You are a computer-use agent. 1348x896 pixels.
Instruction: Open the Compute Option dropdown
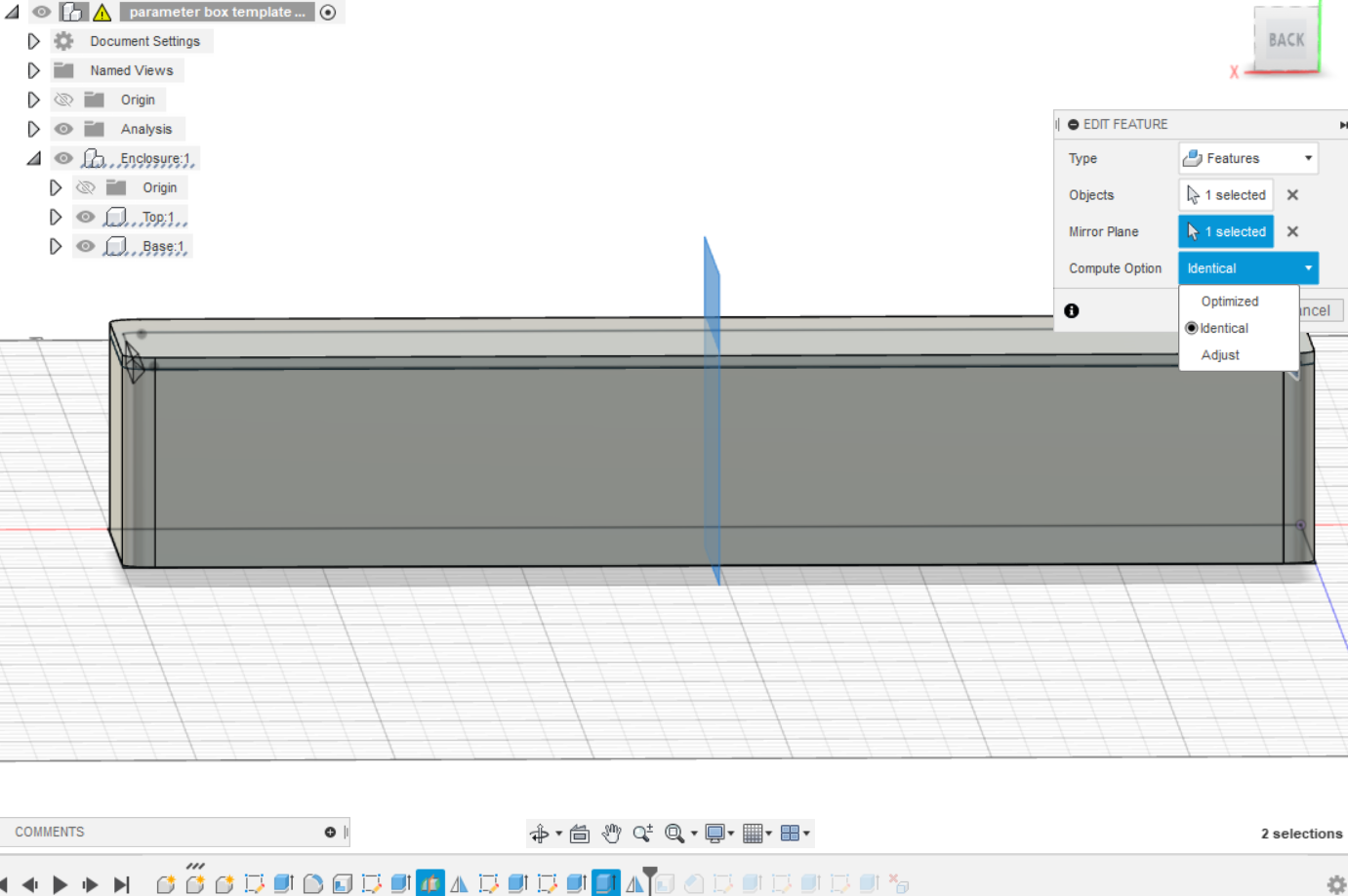tap(1247, 267)
